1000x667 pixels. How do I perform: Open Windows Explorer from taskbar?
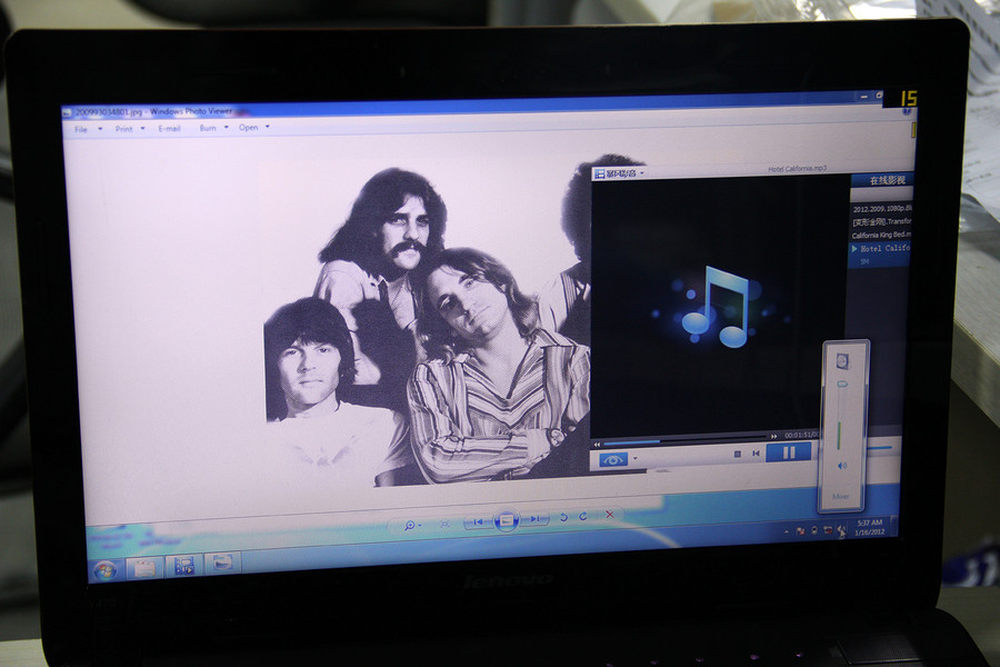(144, 566)
